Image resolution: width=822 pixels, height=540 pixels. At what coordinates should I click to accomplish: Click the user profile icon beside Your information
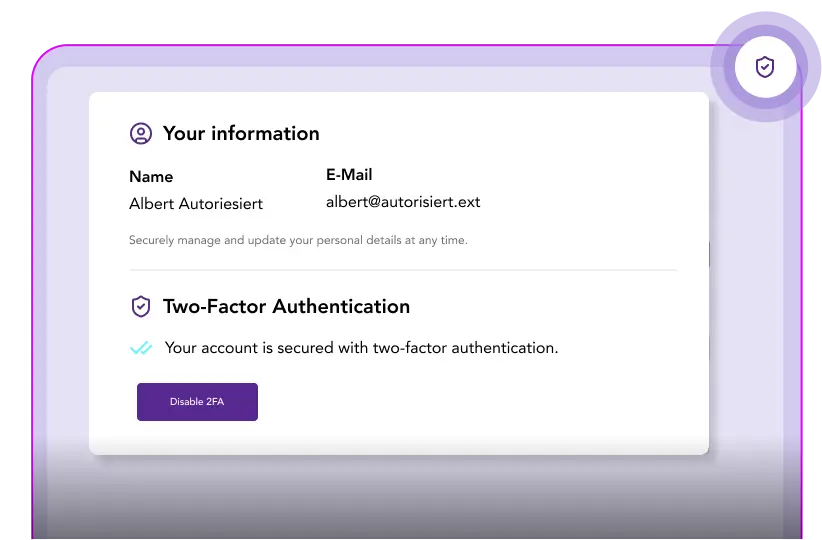tap(141, 134)
